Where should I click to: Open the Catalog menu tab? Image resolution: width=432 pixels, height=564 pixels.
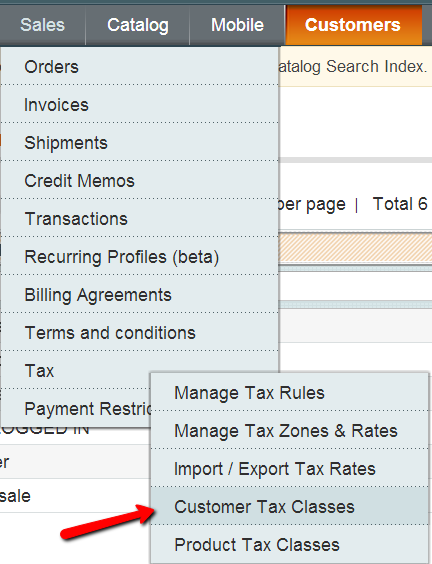tap(138, 25)
